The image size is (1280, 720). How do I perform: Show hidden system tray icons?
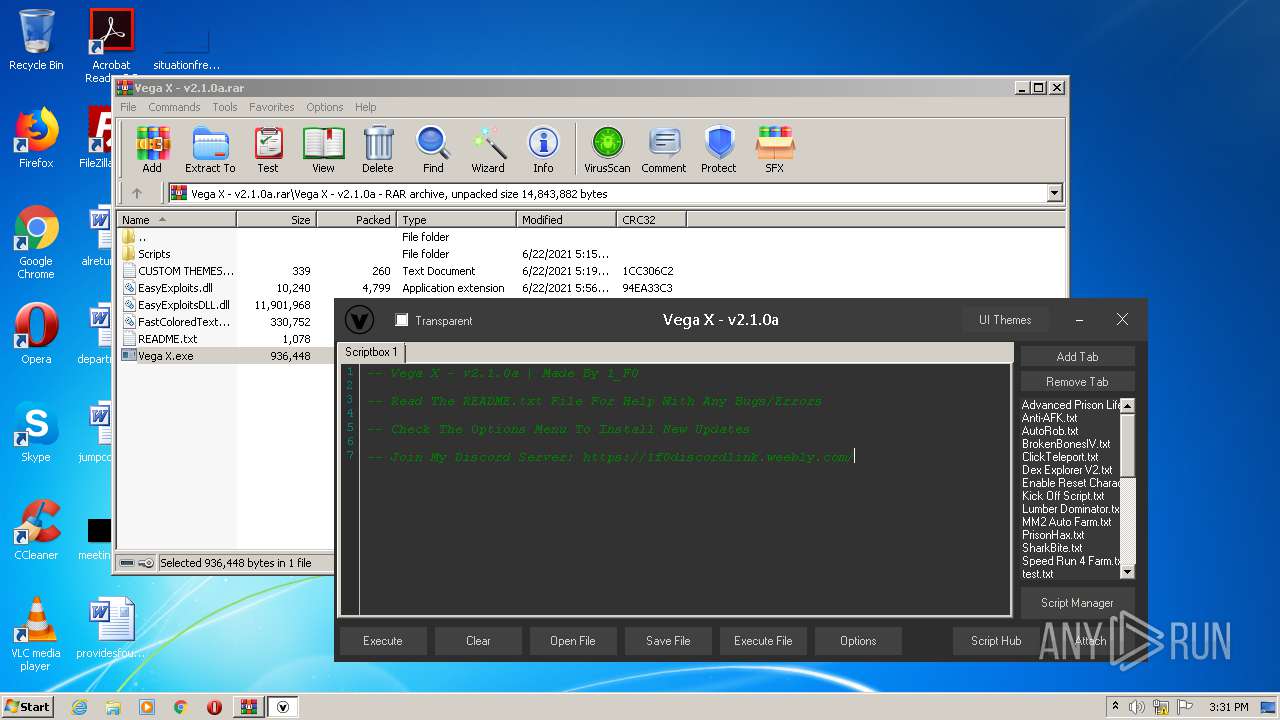1115,707
